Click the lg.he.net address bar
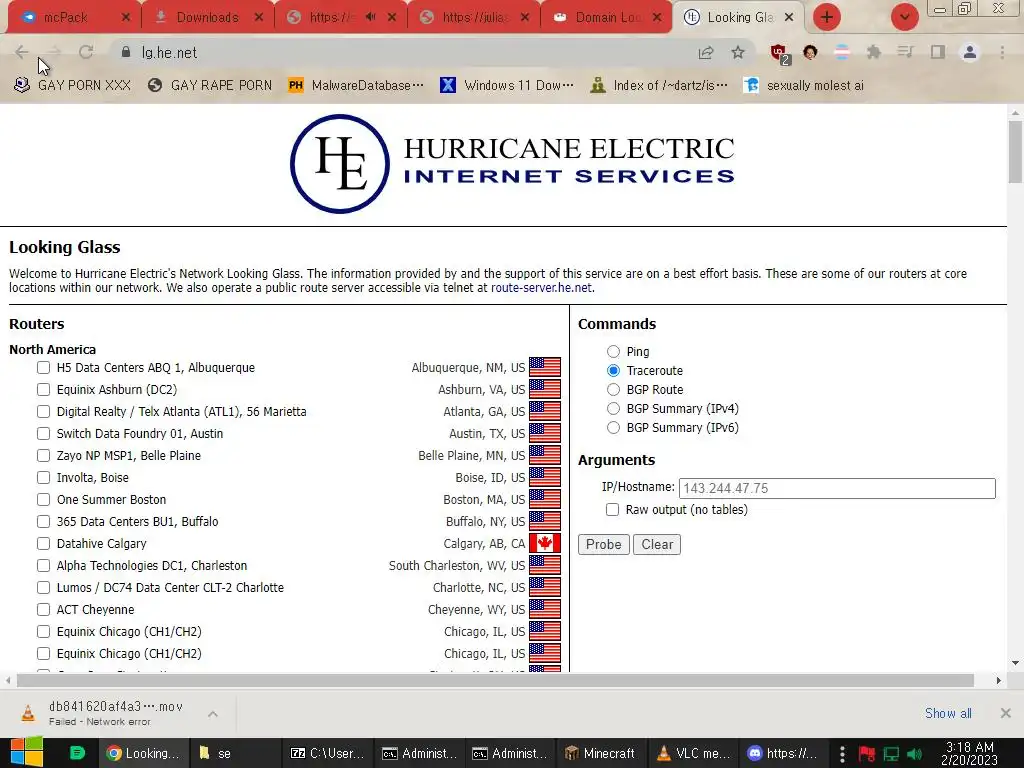The image size is (1024, 768). (405, 53)
